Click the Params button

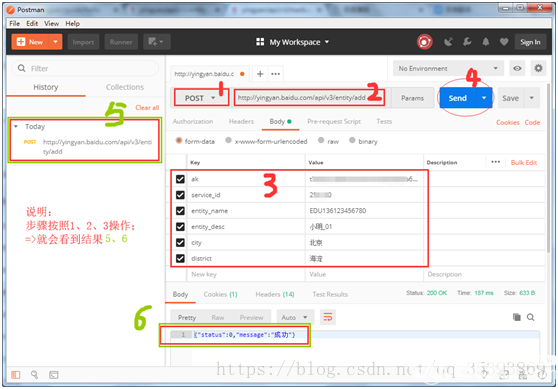412,98
